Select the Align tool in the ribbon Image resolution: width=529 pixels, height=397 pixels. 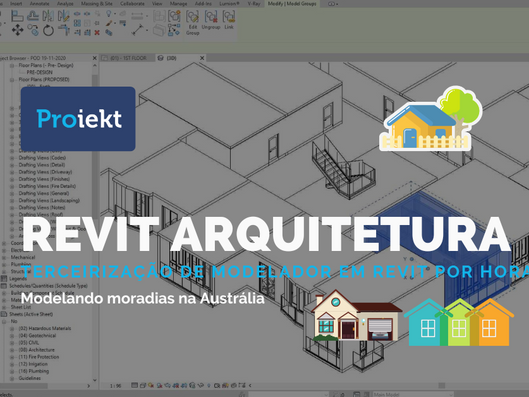(17, 16)
